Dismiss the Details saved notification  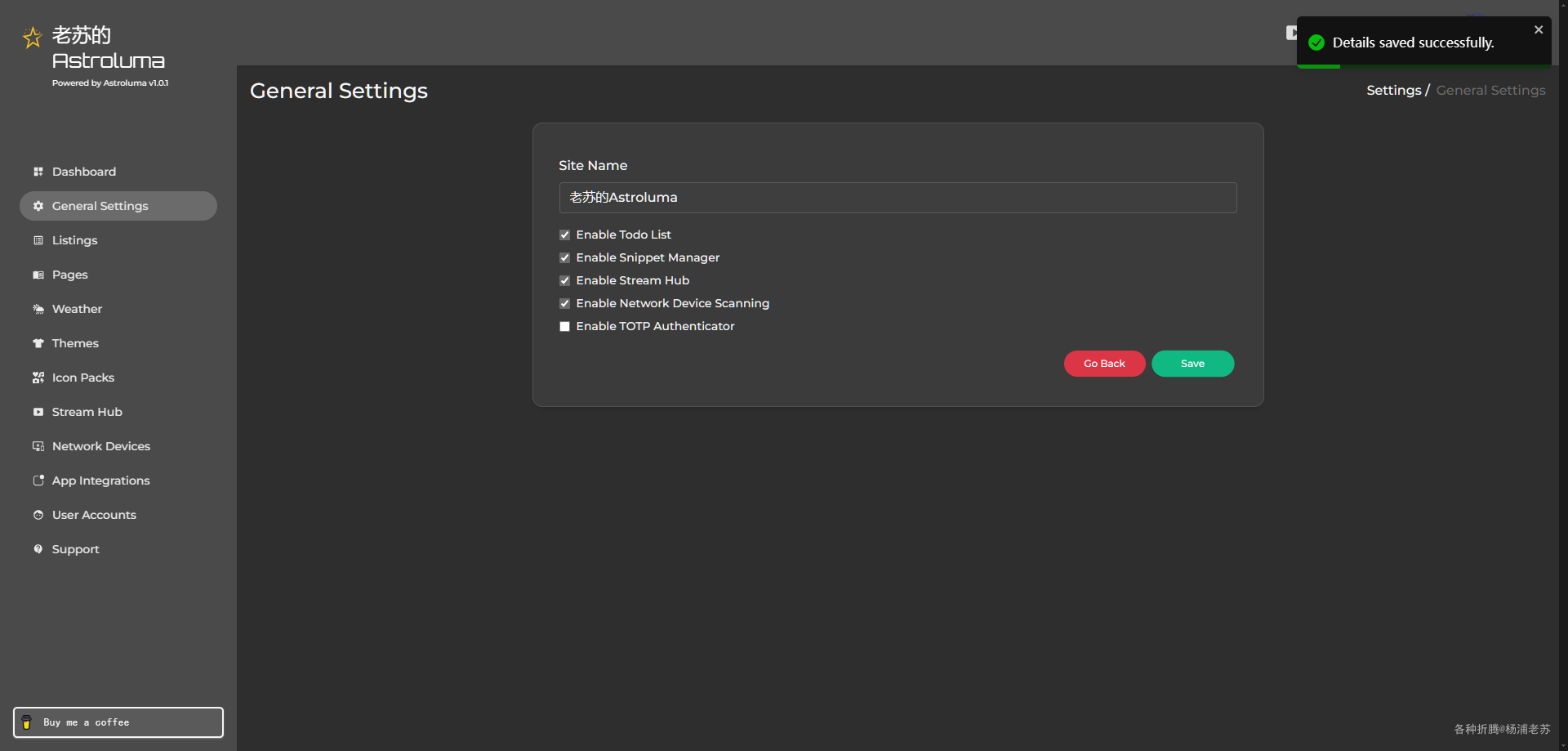coord(1539,30)
